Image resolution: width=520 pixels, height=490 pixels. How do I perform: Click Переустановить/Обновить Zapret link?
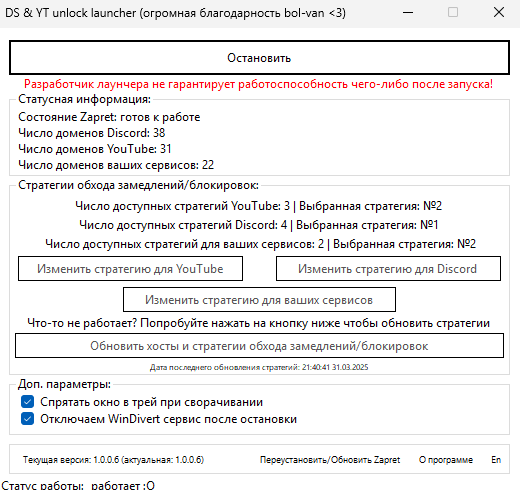pyautogui.click(x=330, y=460)
